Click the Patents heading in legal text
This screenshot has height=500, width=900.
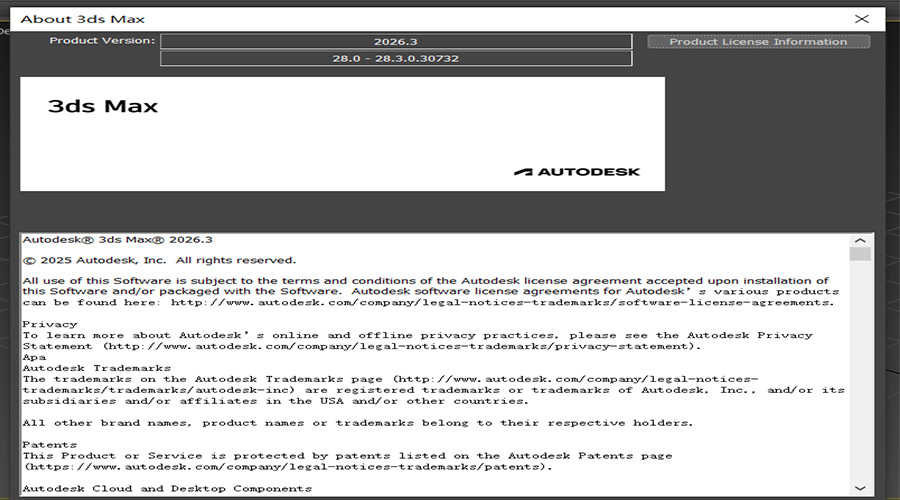coord(50,444)
